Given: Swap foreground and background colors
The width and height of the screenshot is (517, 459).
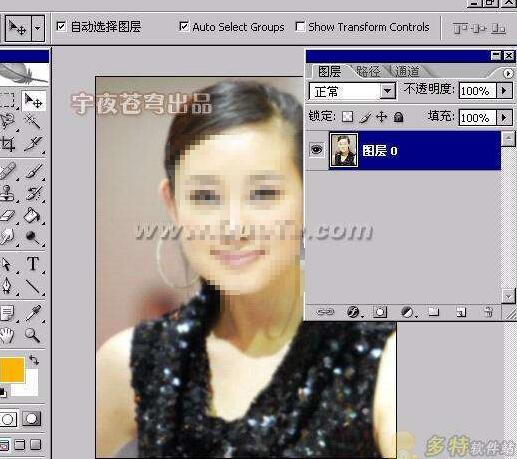Looking at the screenshot, I should tap(34, 360).
